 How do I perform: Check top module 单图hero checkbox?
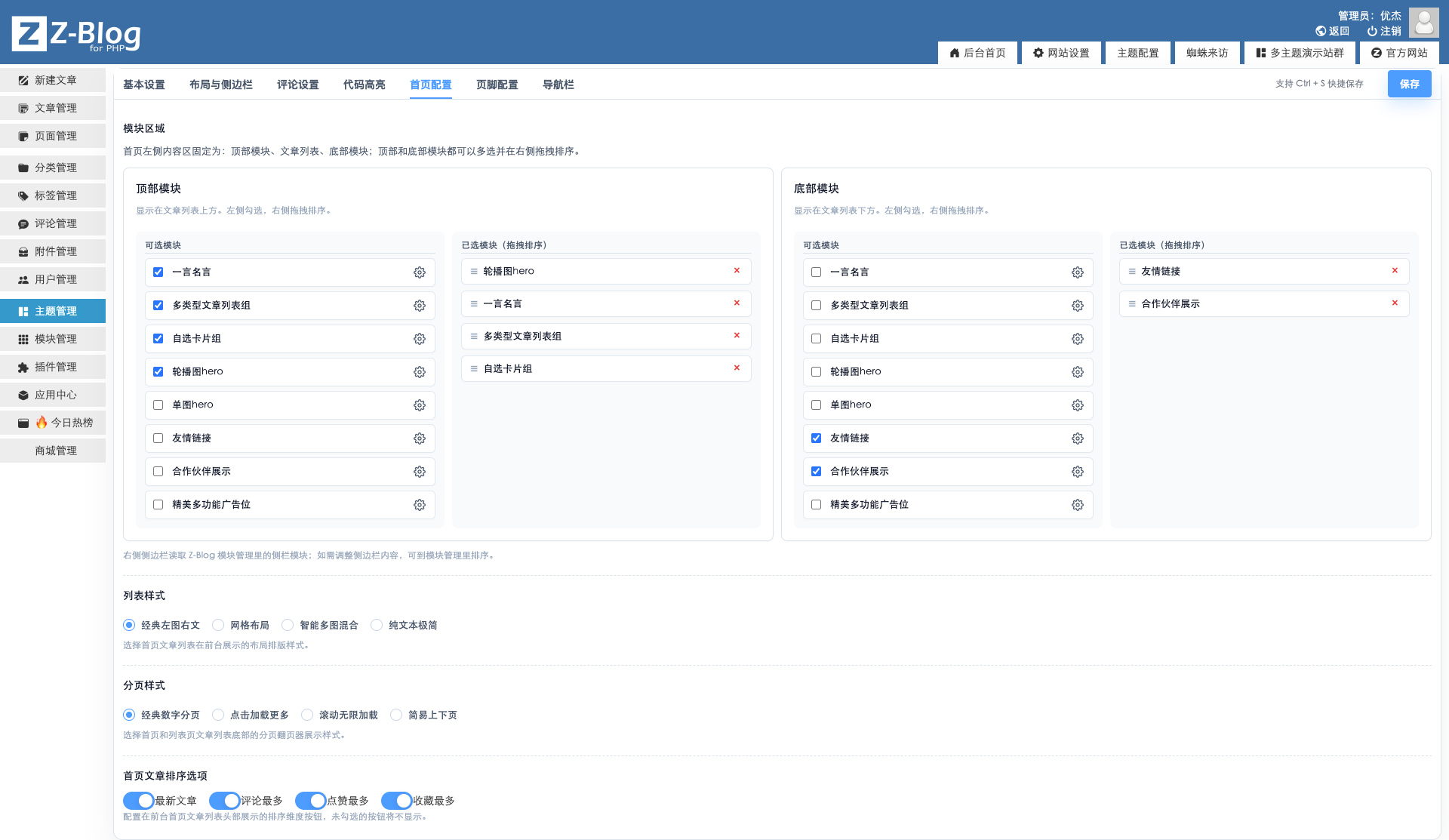click(158, 405)
